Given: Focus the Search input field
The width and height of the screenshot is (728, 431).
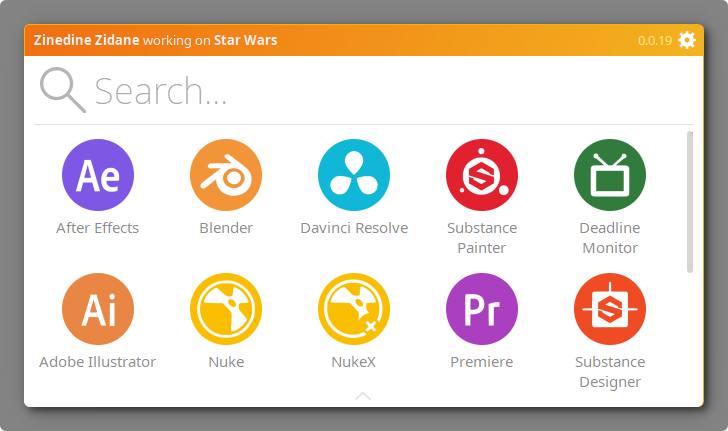Looking at the screenshot, I should click(x=380, y=91).
